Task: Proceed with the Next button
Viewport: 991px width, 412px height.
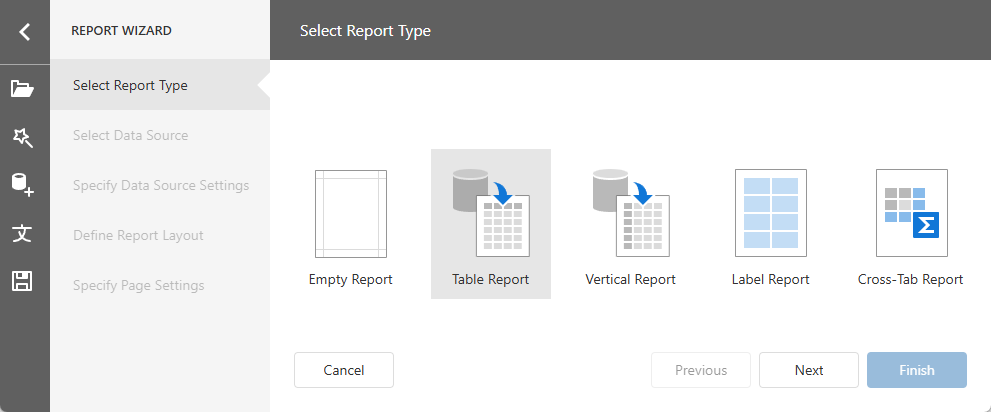Action: click(809, 370)
